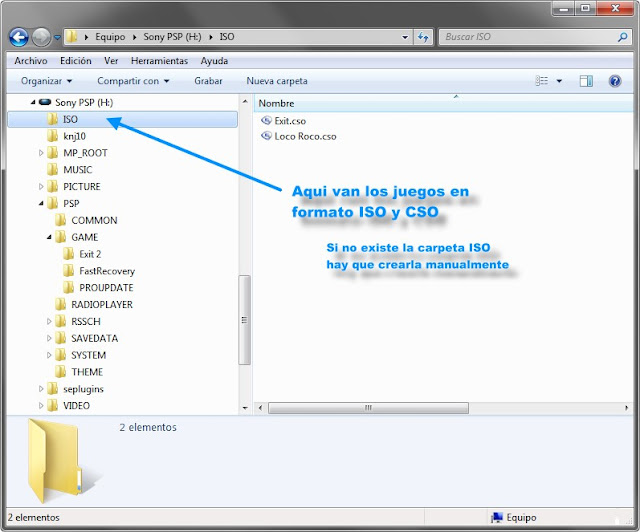
Task: Click the Equipo status bar icon
Action: click(497, 518)
